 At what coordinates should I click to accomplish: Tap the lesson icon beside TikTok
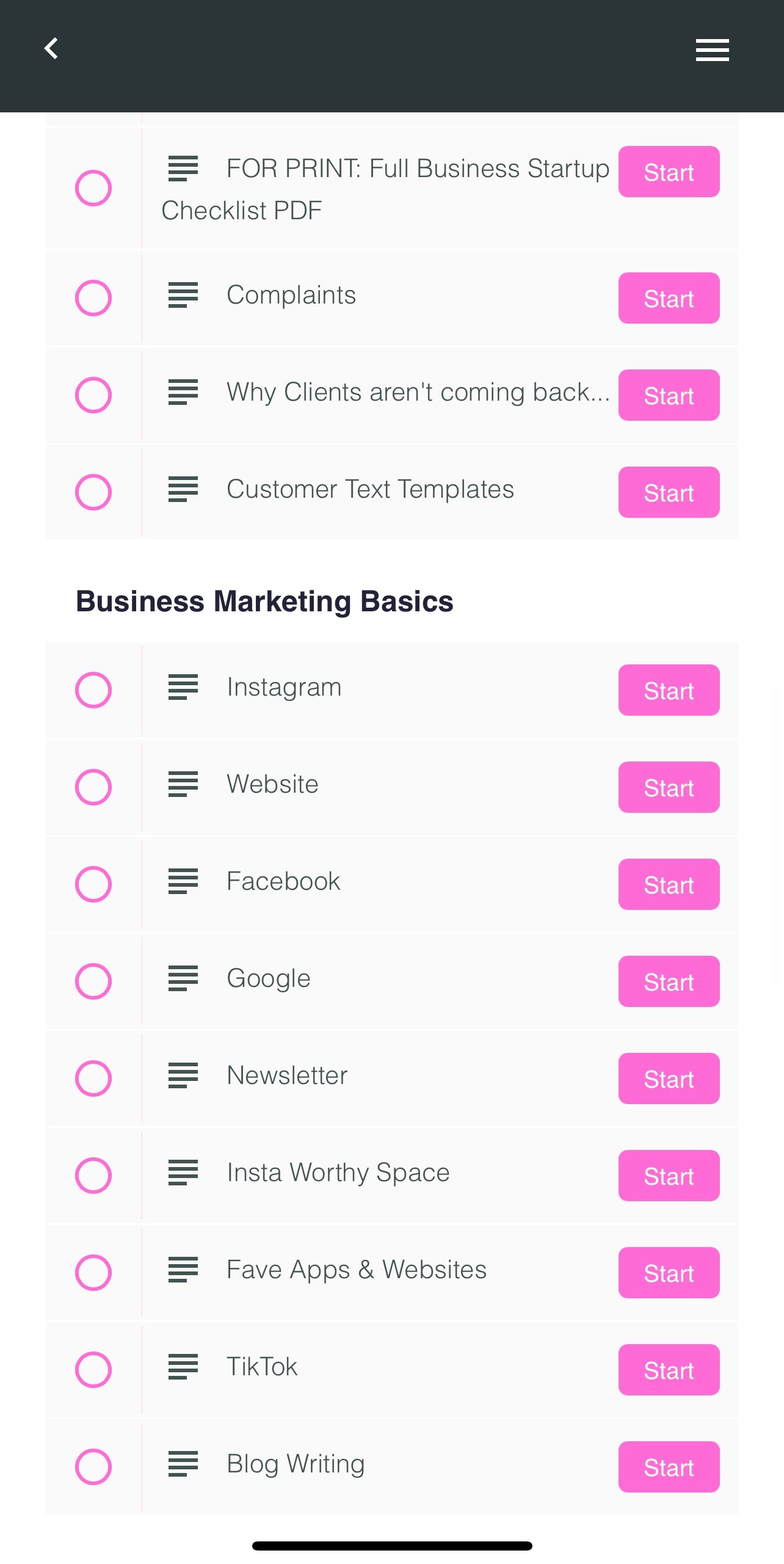pyautogui.click(x=183, y=1367)
